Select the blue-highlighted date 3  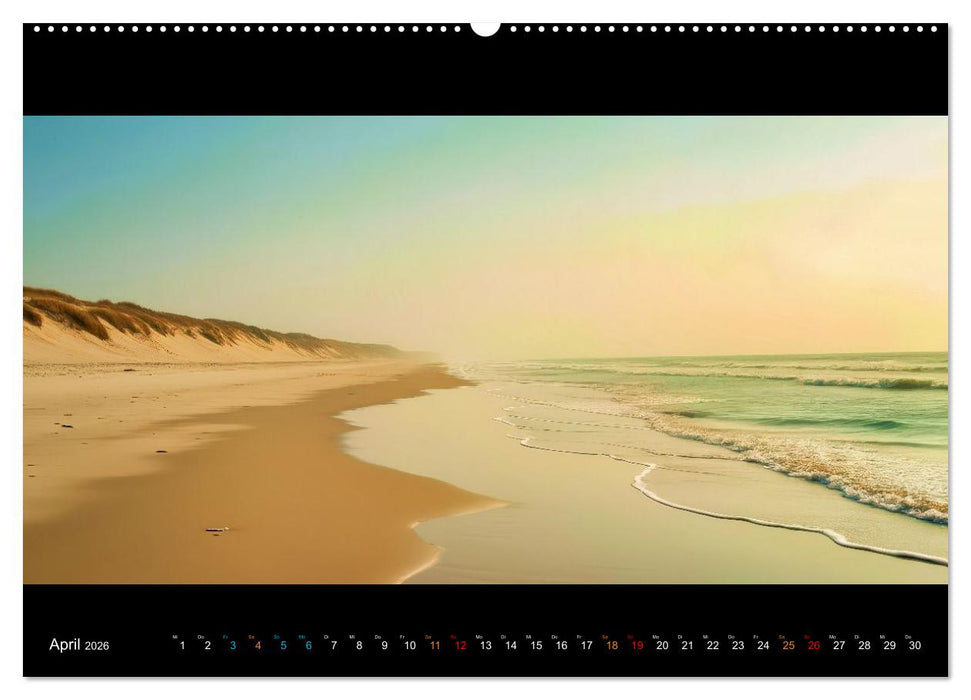point(233,646)
